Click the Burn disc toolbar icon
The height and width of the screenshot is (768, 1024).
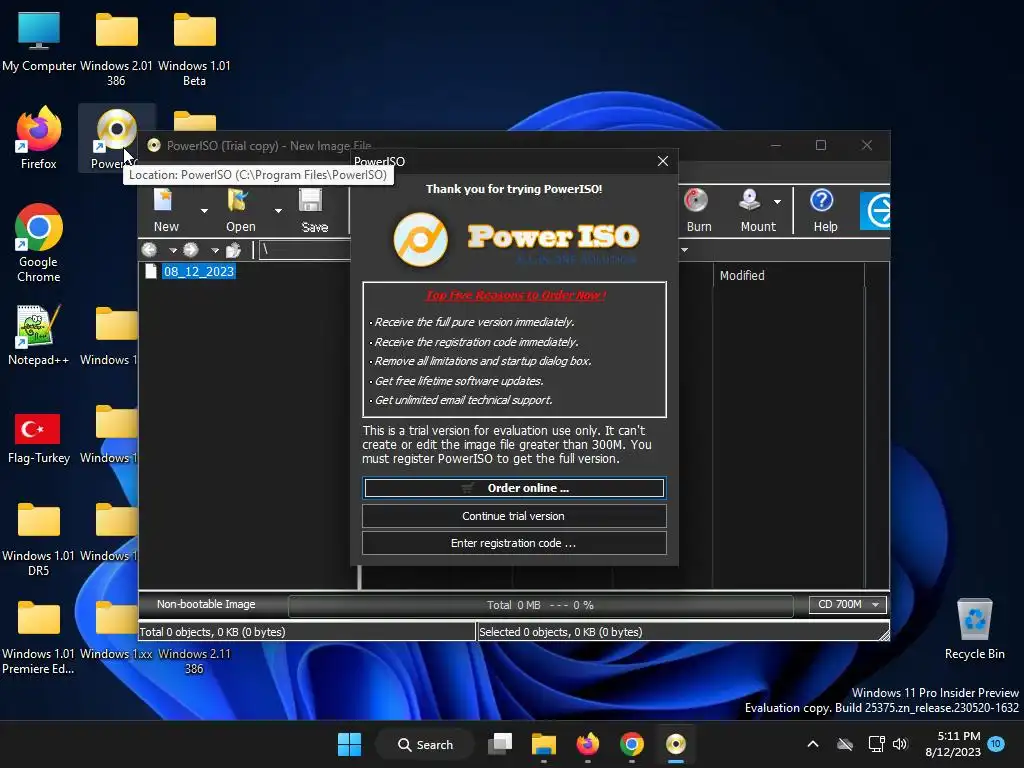coord(696,200)
